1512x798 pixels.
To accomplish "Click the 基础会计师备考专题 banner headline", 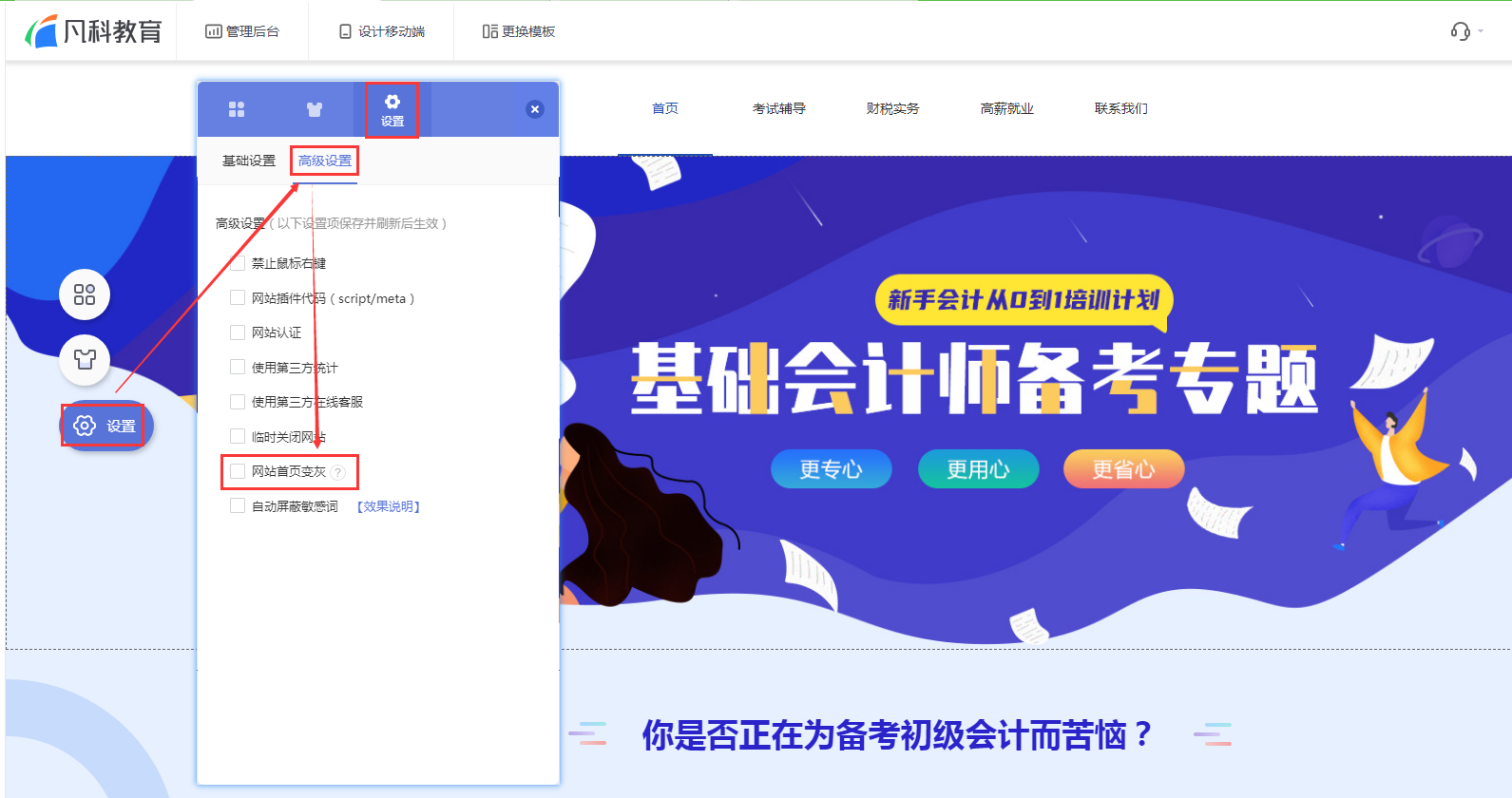I will click(x=975, y=379).
